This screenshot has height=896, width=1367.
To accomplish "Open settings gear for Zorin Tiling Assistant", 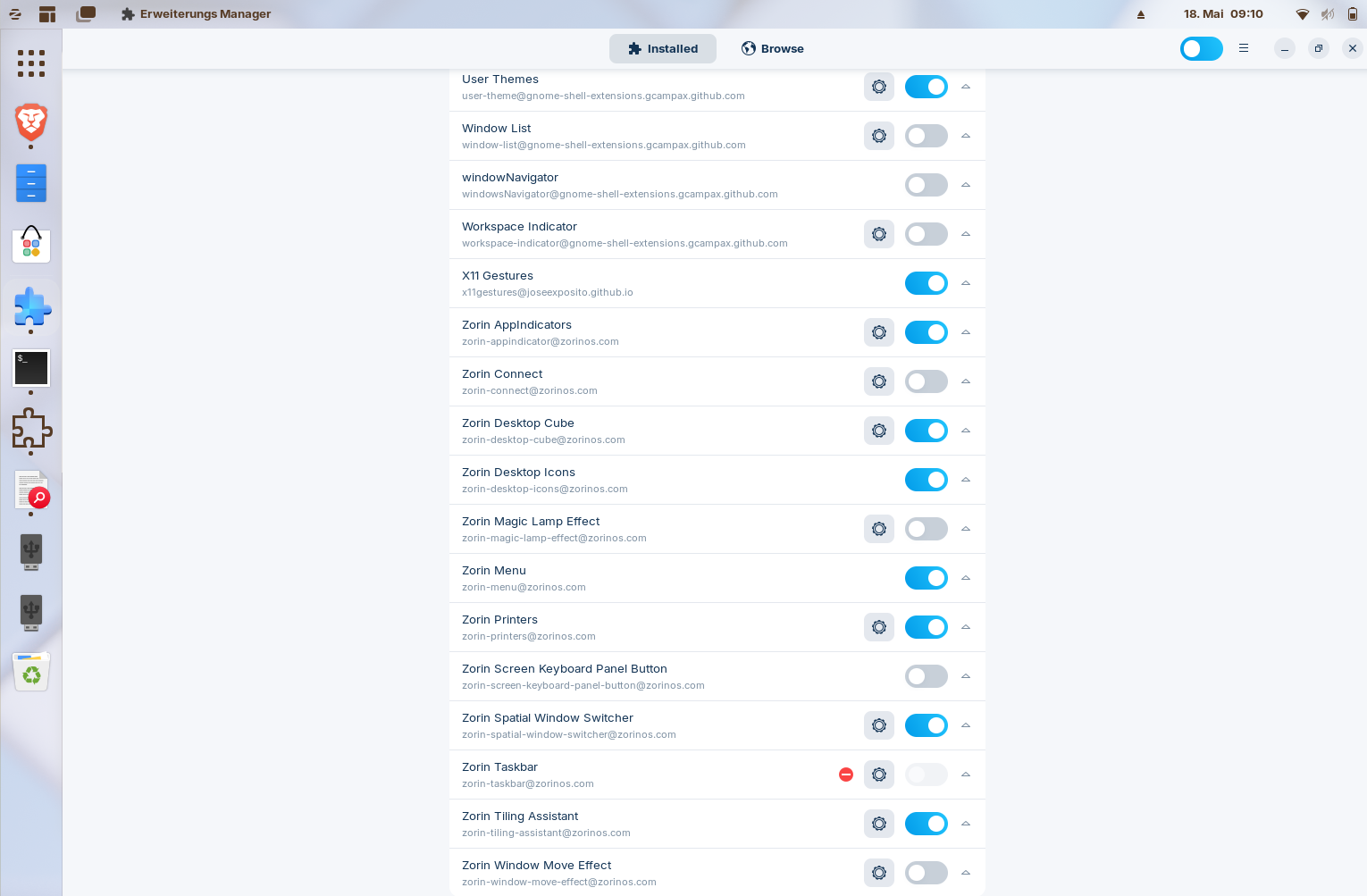I will click(x=879, y=824).
